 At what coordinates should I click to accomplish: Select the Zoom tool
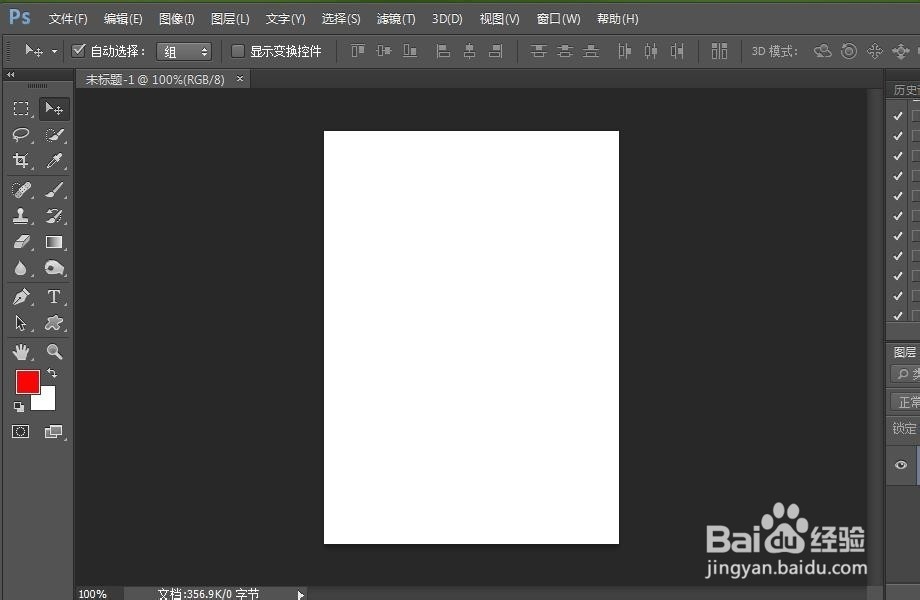54,352
